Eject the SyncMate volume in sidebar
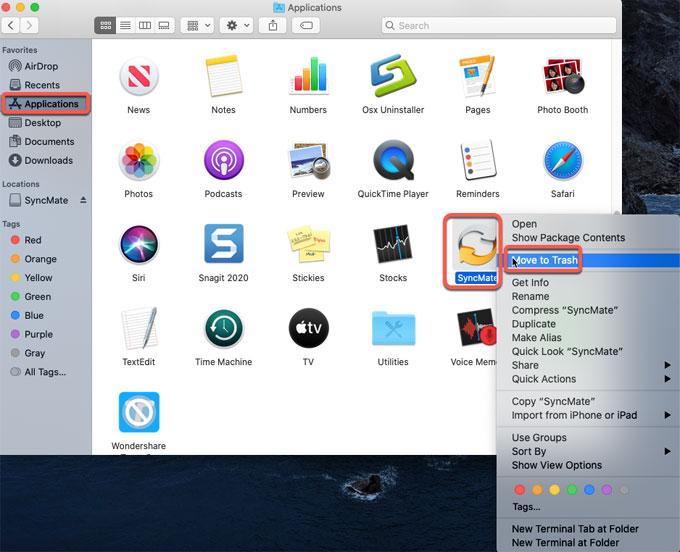 tap(83, 200)
